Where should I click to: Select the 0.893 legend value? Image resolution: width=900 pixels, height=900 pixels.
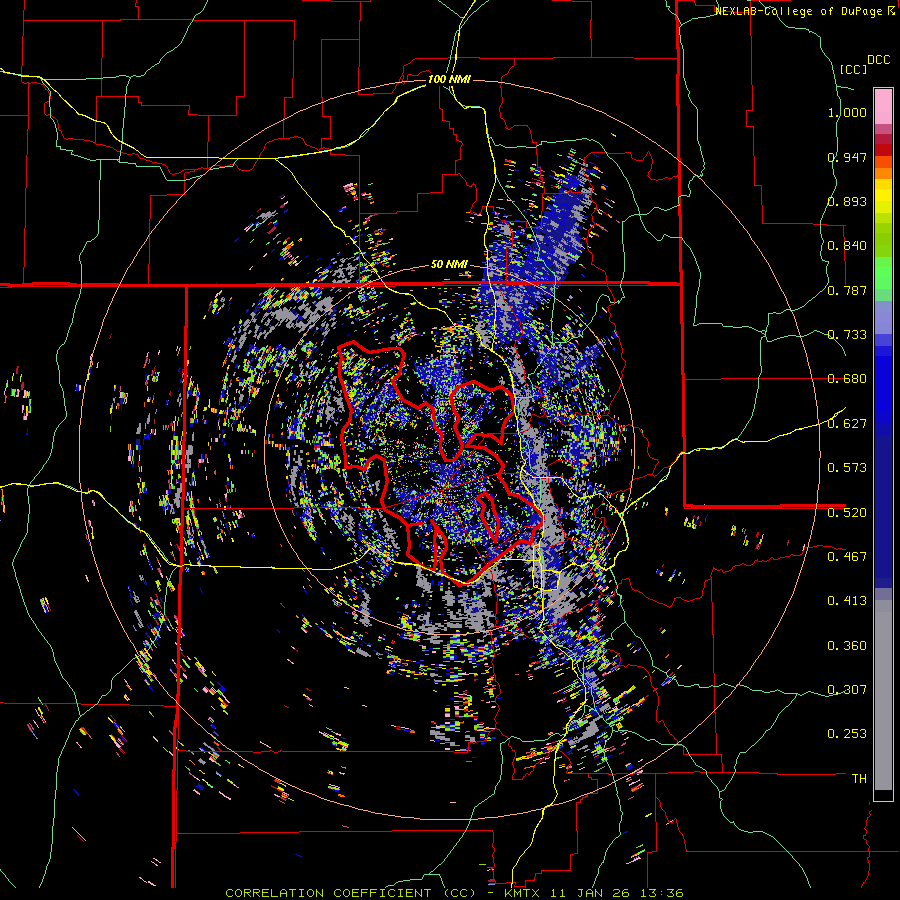pos(847,201)
